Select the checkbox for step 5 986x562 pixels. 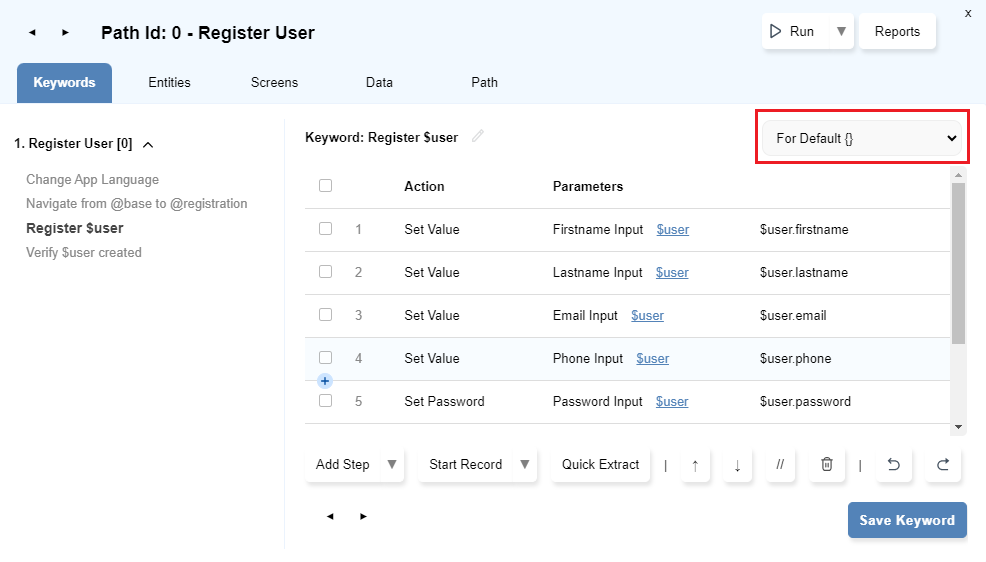tap(325, 401)
